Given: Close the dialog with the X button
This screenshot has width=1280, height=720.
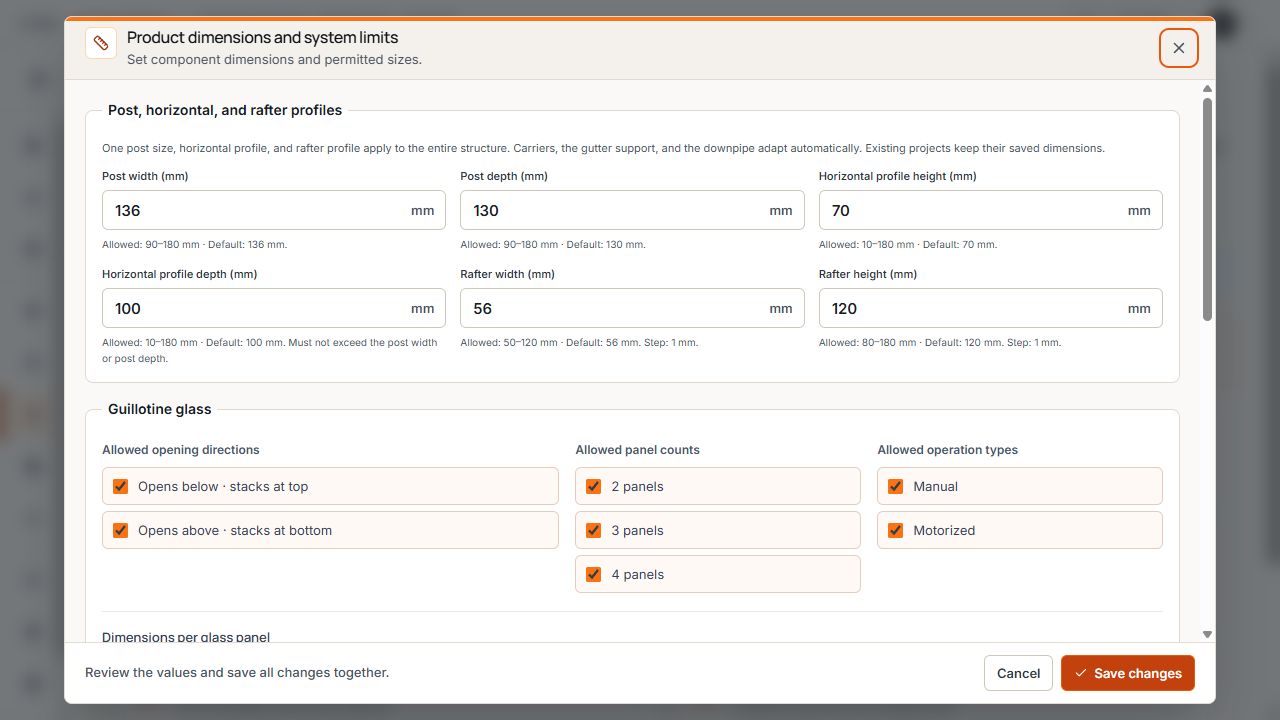Looking at the screenshot, I should (x=1179, y=48).
